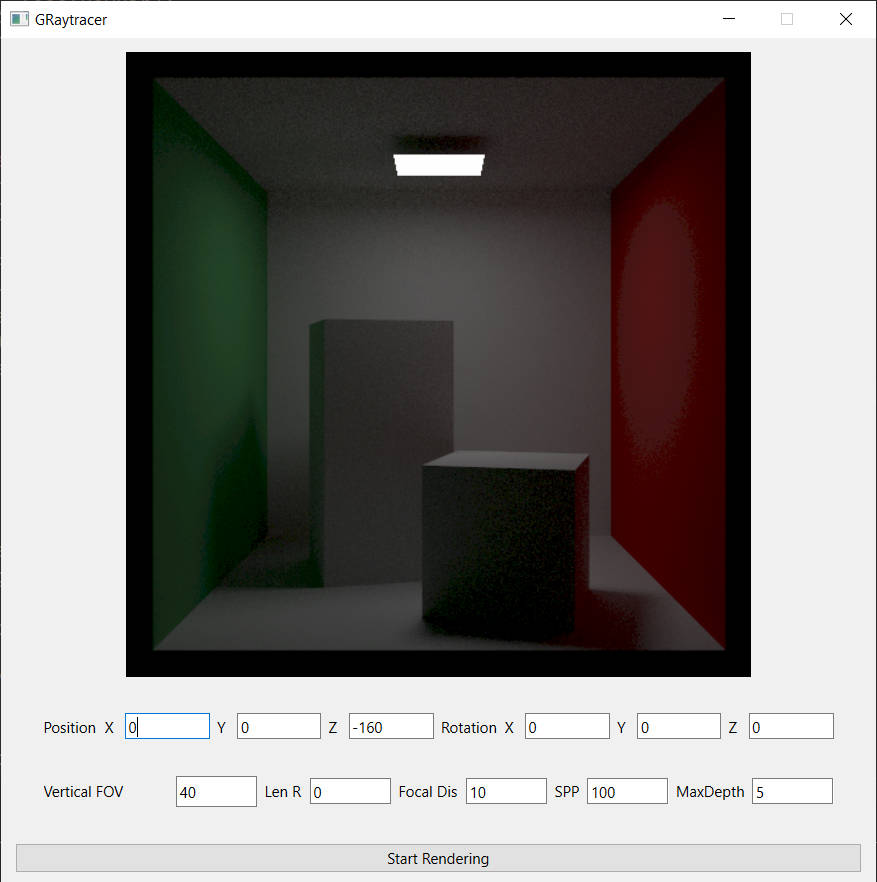Click the white ceiling light in render
The image size is (877, 882).
click(x=439, y=165)
